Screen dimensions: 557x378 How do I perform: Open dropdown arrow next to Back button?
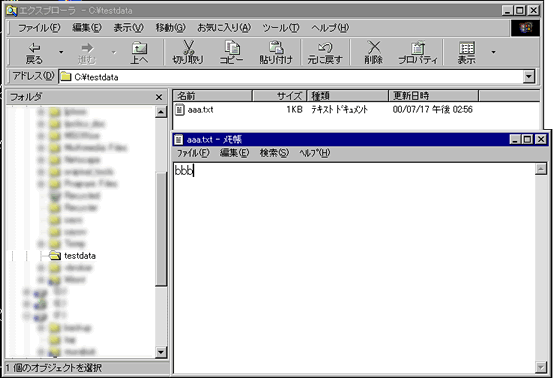[61, 52]
